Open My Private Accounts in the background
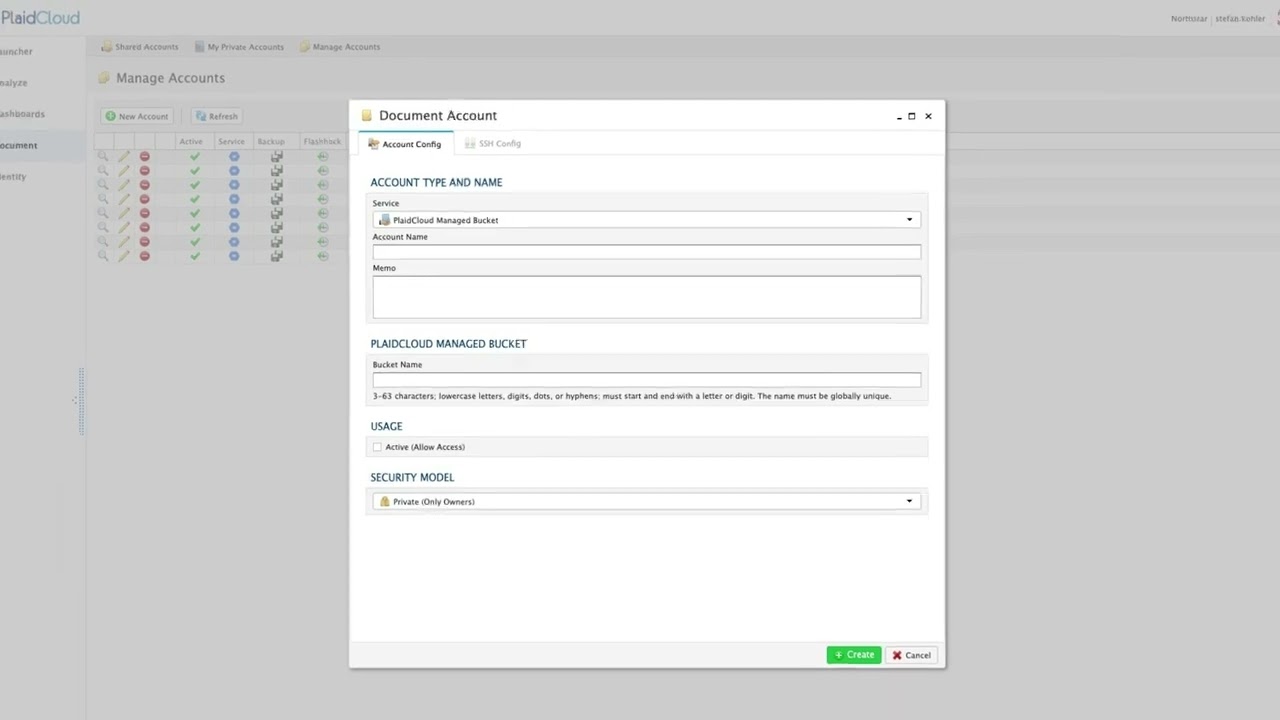The image size is (1280, 720). pyautogui.click(x=239, y=47)
